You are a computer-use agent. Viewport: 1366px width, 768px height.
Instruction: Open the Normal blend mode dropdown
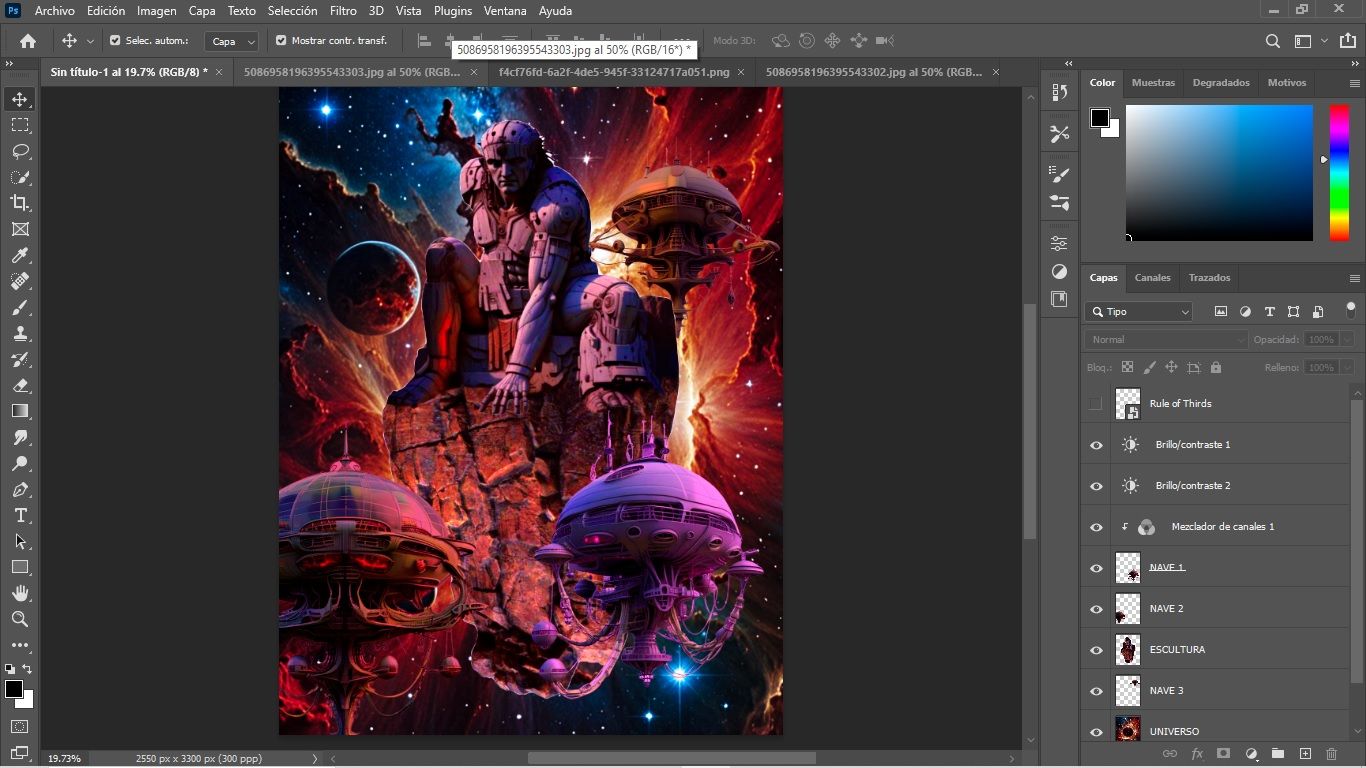[1166, 340]
